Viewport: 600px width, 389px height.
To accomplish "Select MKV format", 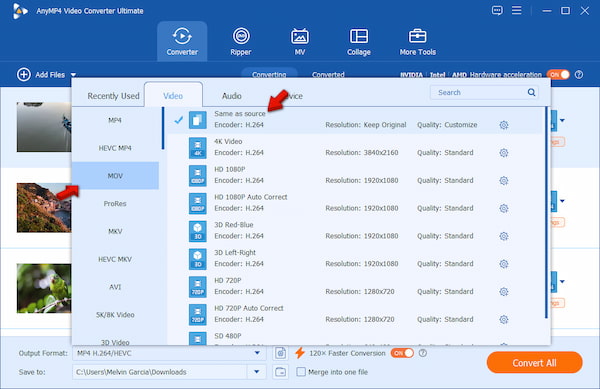I will point(115,231).
